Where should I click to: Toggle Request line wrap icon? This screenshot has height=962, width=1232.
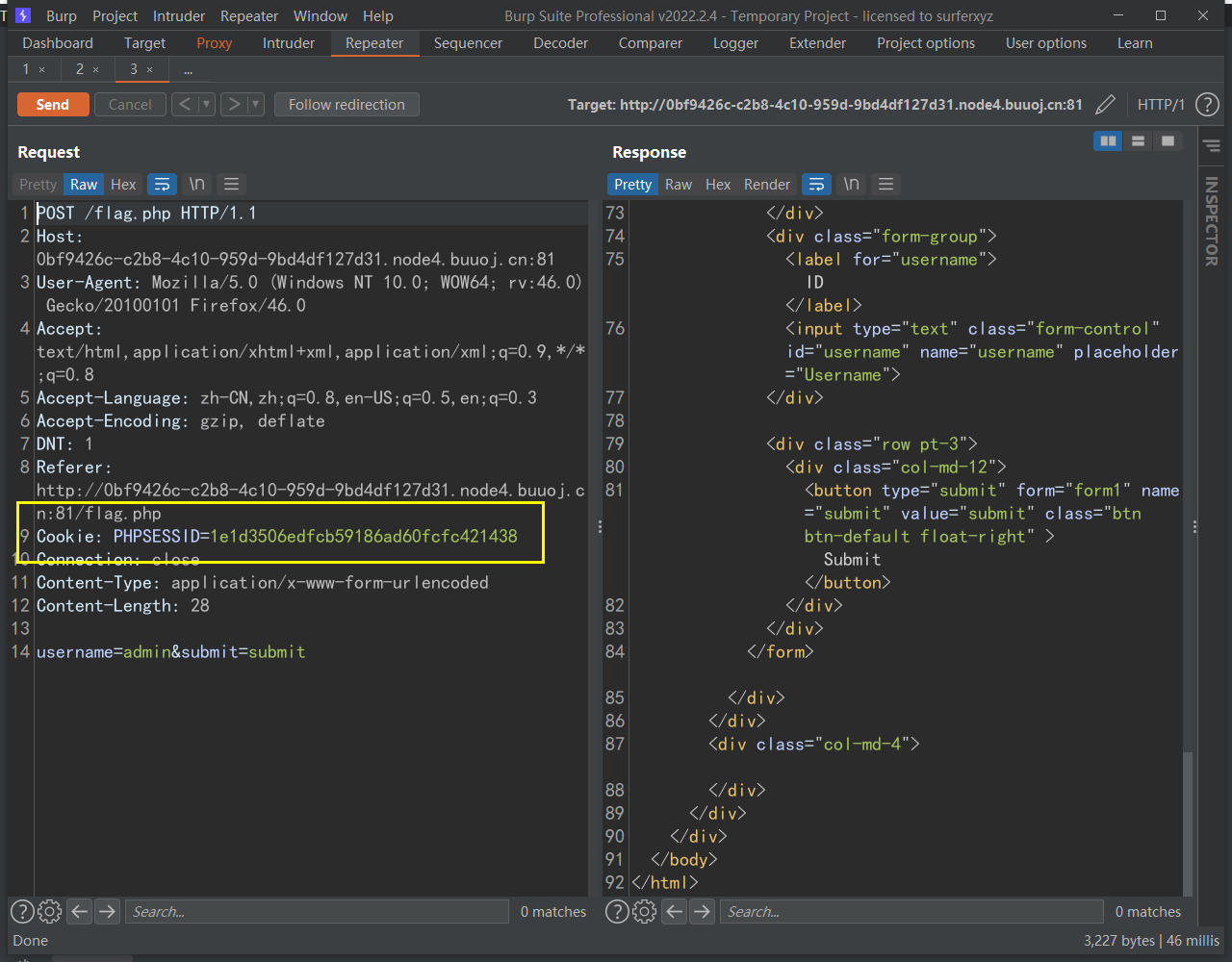point(163,184)
